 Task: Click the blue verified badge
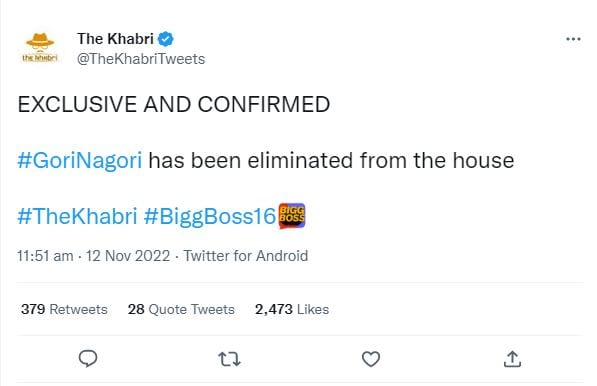(x=166, y=39)
